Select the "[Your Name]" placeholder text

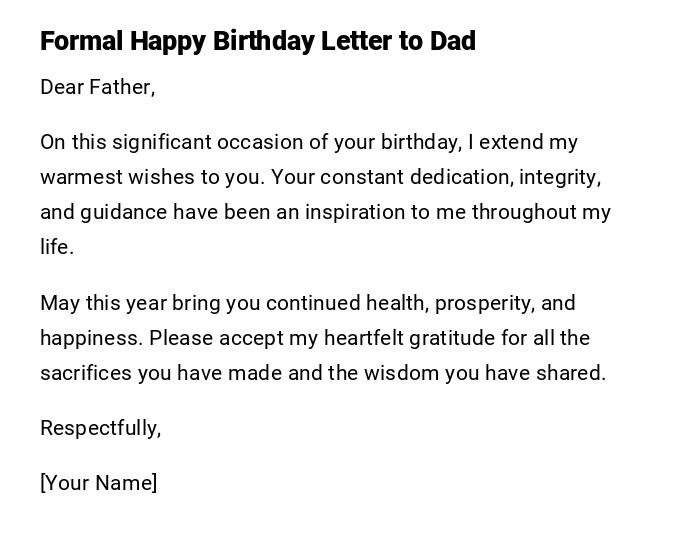(x=98, y=483)
